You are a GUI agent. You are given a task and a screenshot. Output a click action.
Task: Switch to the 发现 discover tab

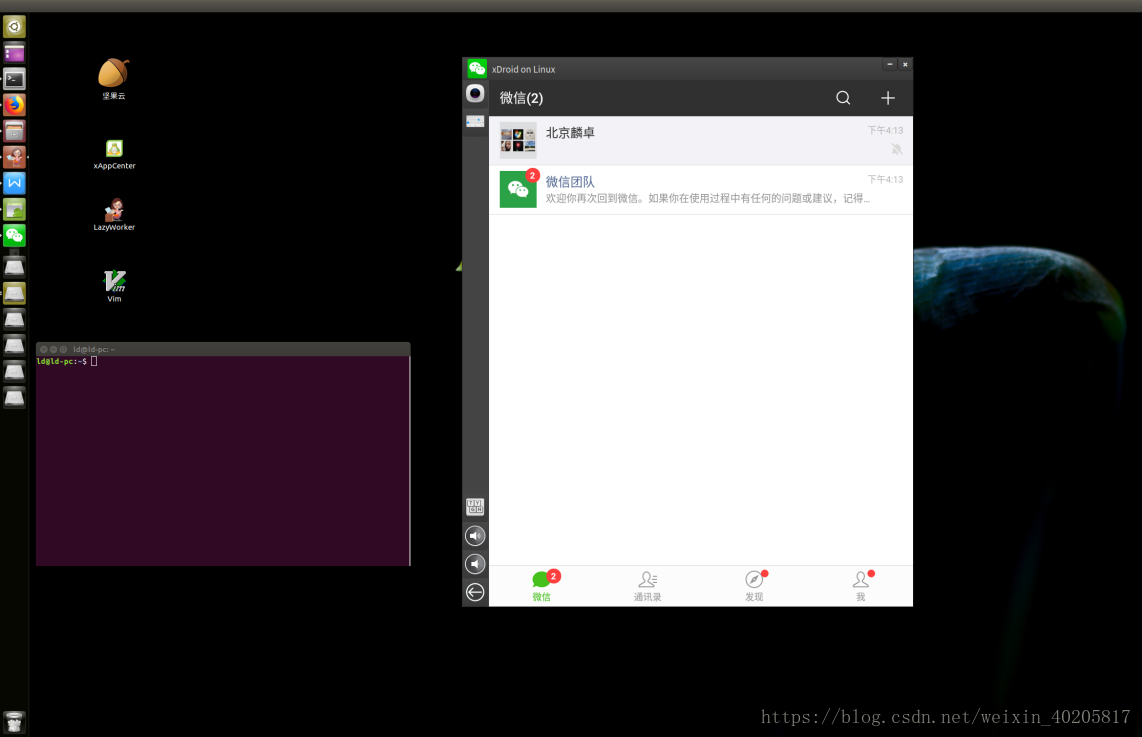coord(755,586)
